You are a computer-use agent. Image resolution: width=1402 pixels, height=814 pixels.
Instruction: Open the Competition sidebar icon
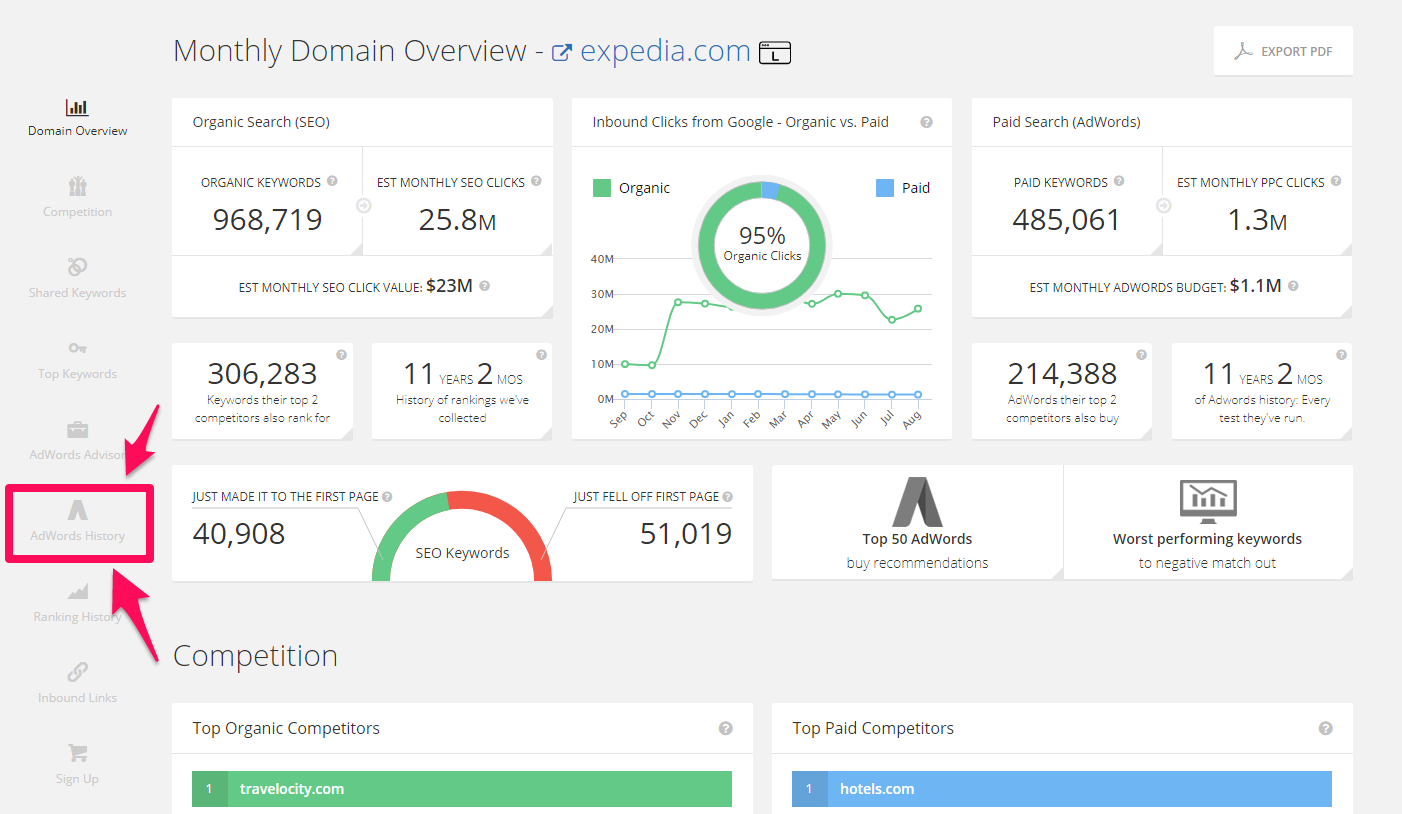click(x=77, y=187)
